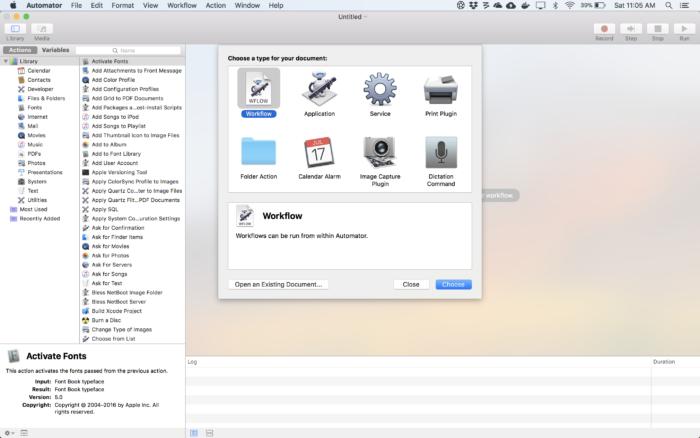Select PDFs category in Library
The height and width of the screenshot is (438, 700).
tap(34, 154)
